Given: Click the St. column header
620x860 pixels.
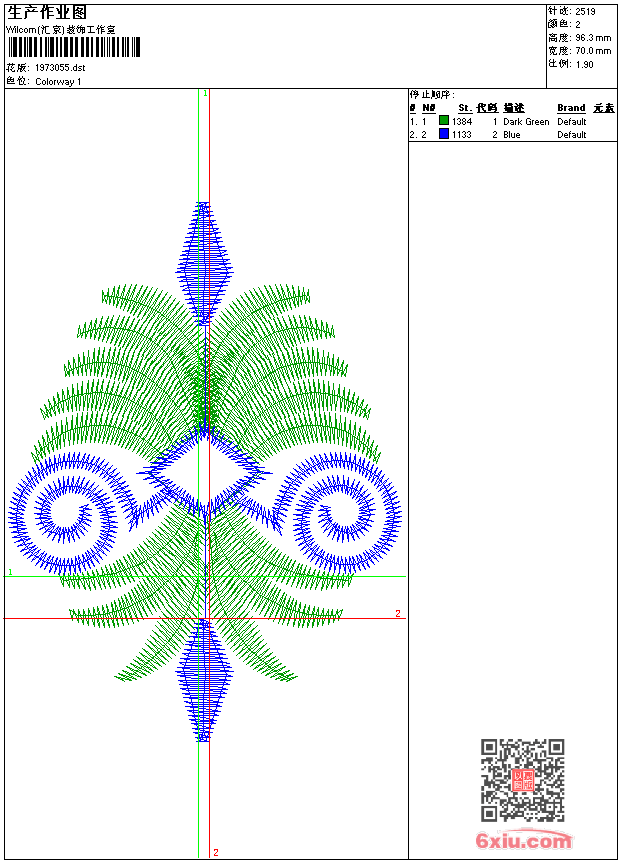Looking at the screenshot, I should tap(464, 108).
